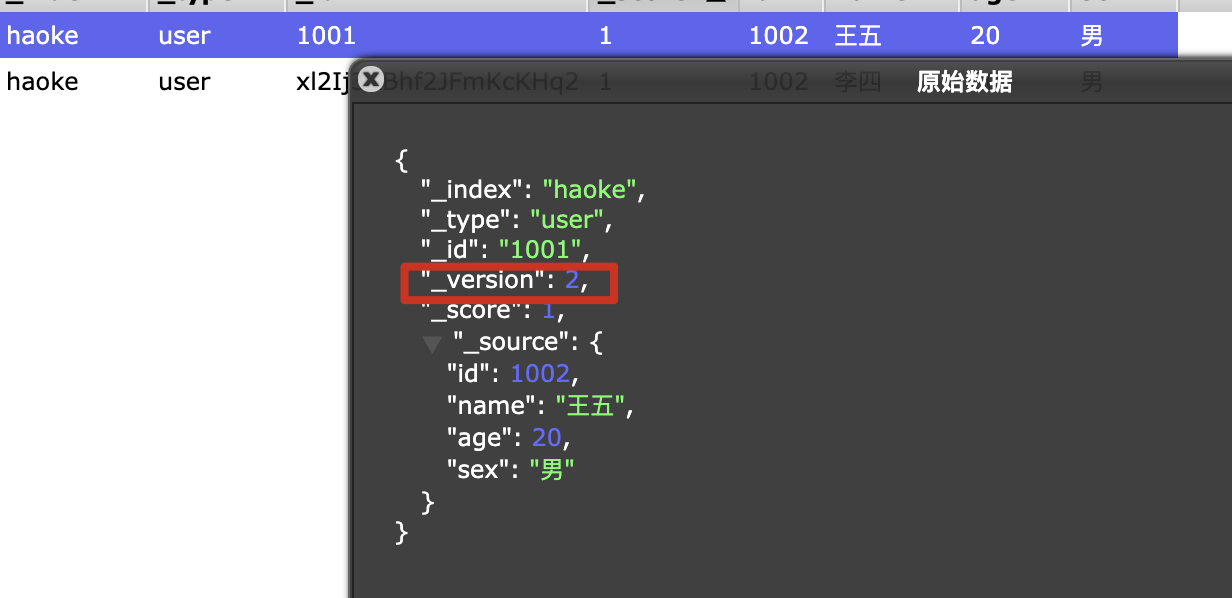Click the 原始数据 dialog title
Image resolution: width=1232 pixels, height=598 pixels.
point(965,82)
